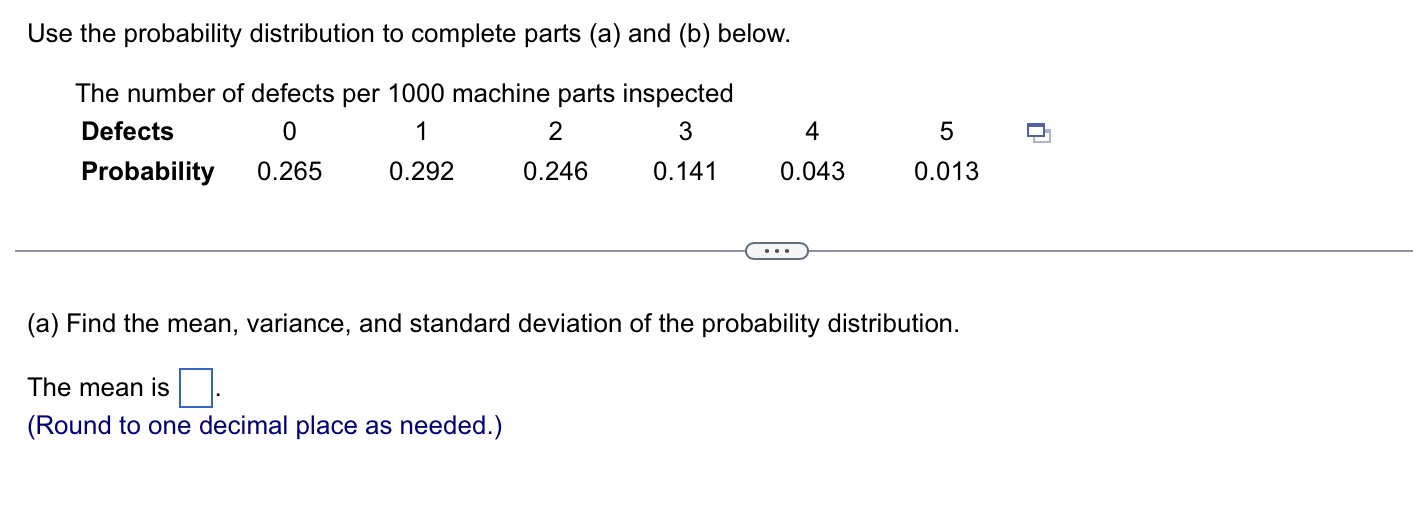The image size is (1413, 508).
Task: Select defects count 5 in table
Action: click(947, 132)
